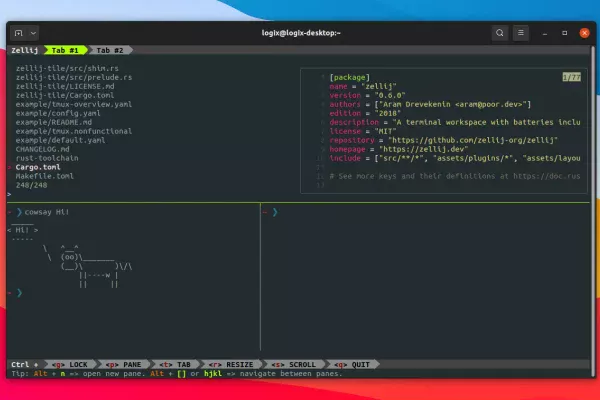The width and height of the screenshot is (600, 400).
Task: Switch to Zellij Tab #2
Action: click(x=110, y=50)
